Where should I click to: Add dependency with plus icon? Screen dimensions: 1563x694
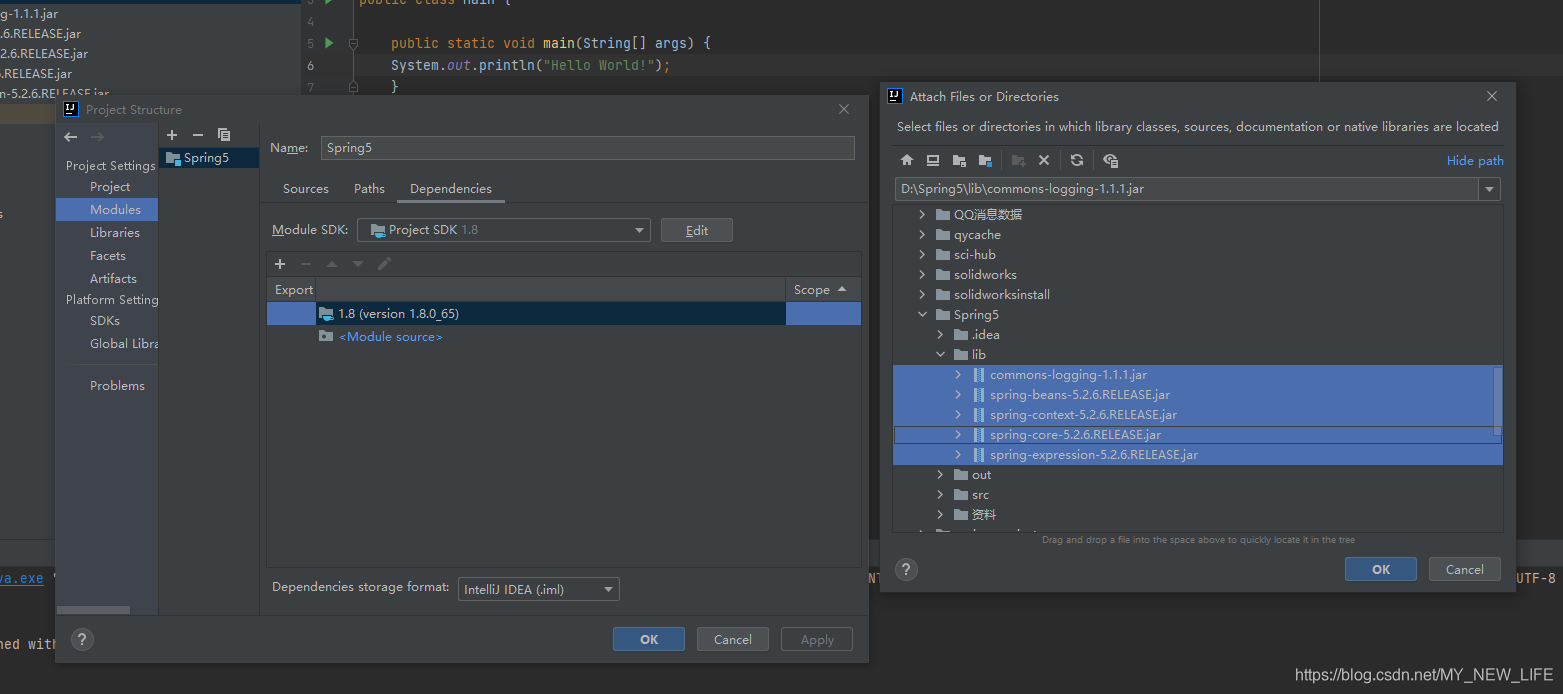280,264
